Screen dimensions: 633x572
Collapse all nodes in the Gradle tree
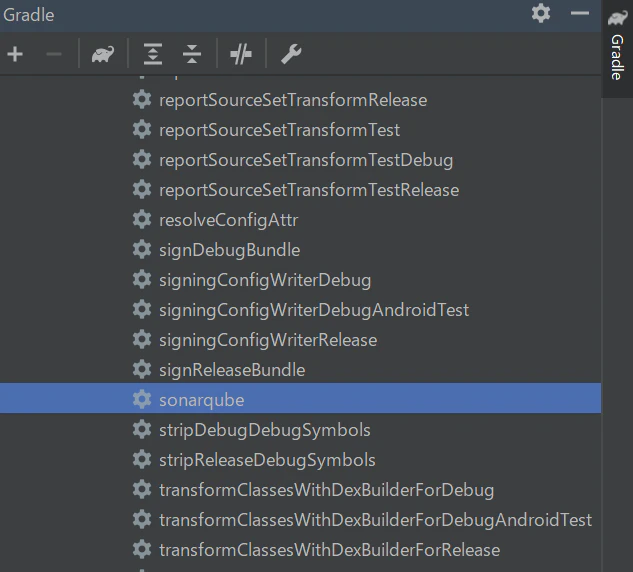[192, 54]
